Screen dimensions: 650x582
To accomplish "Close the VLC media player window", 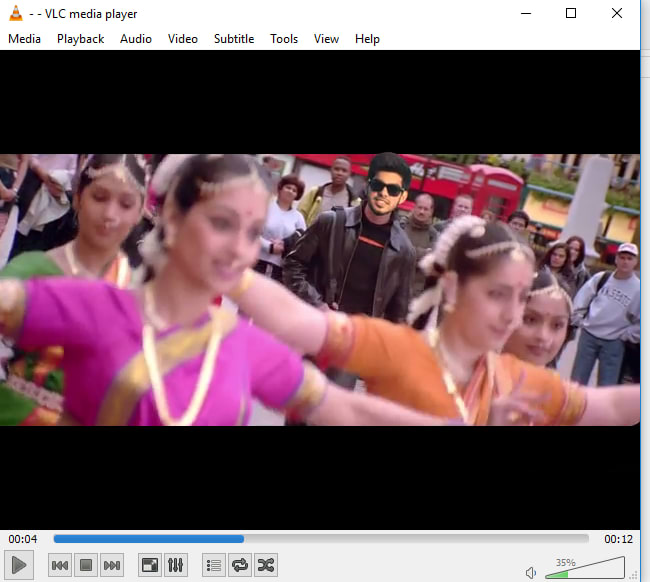I will [616, 13].
